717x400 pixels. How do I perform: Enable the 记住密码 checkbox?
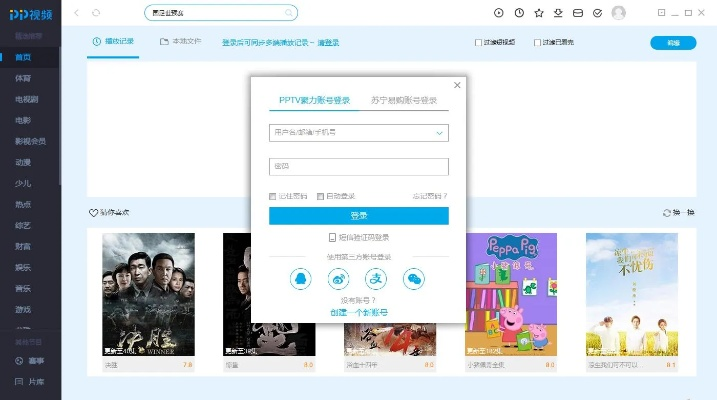[x=273, y=196]
